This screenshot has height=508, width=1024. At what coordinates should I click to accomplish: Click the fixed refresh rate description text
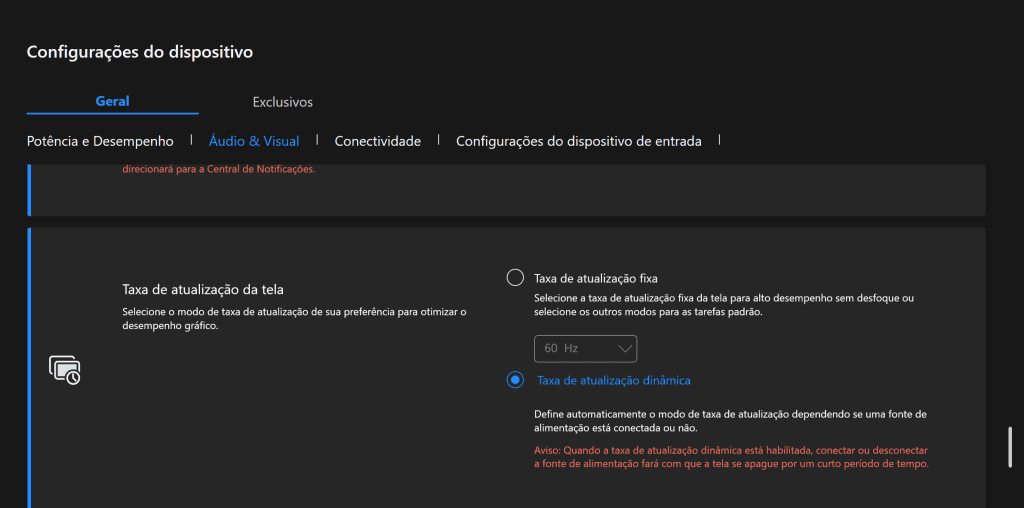(724, 305)
